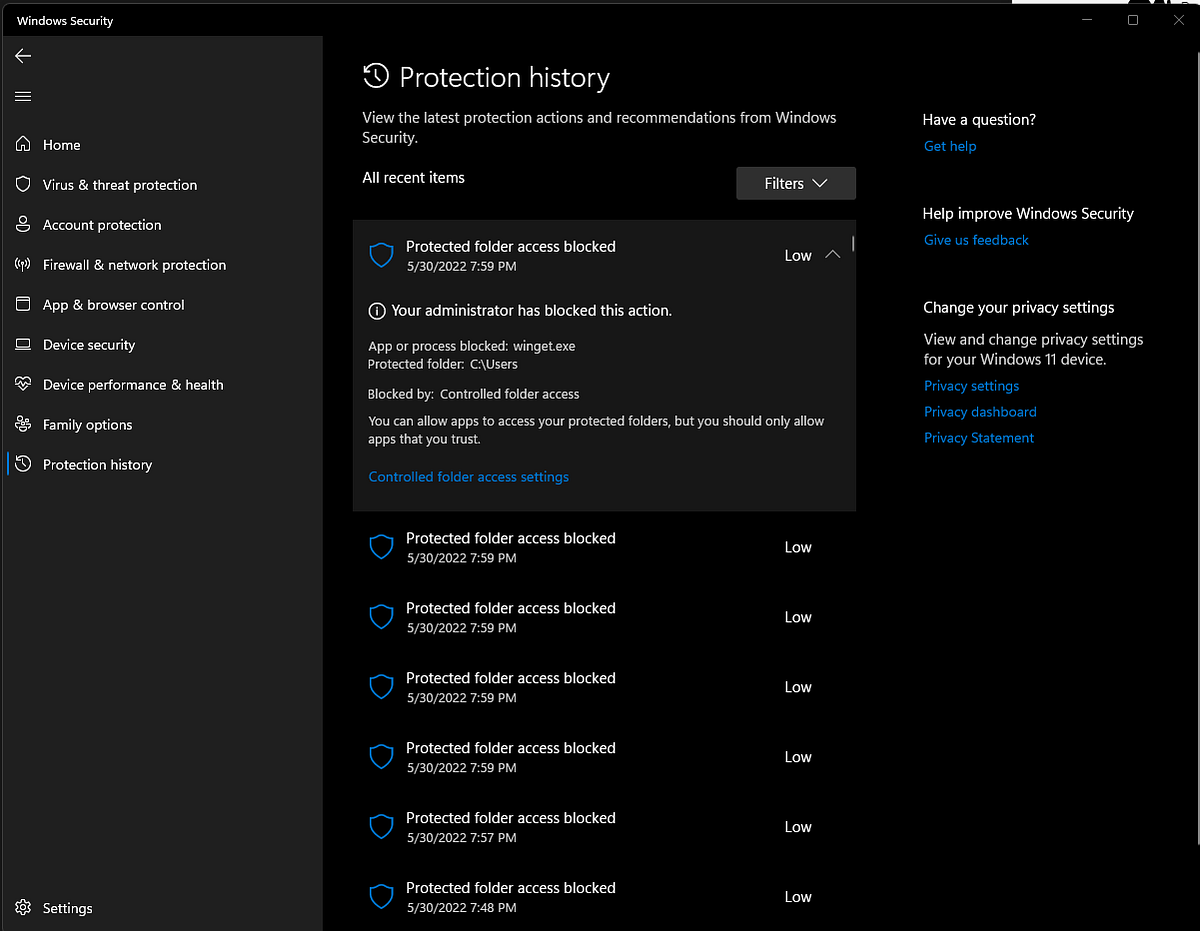This screenshot has width=1200, height=931.
Task: Open Device performance & health
Action: tap(132, 384)
